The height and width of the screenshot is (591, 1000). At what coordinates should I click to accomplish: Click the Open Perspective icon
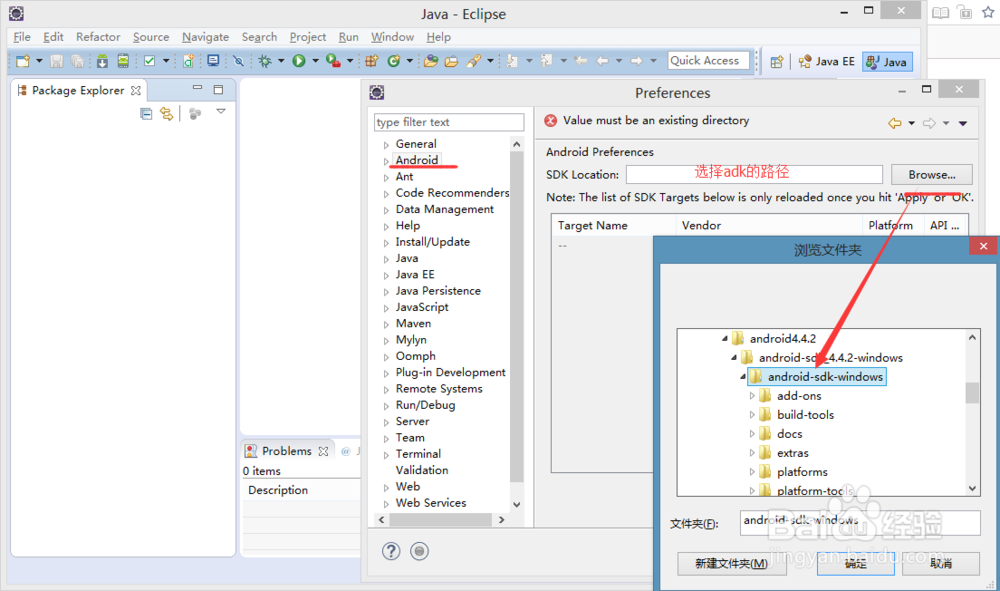[777, 62]
